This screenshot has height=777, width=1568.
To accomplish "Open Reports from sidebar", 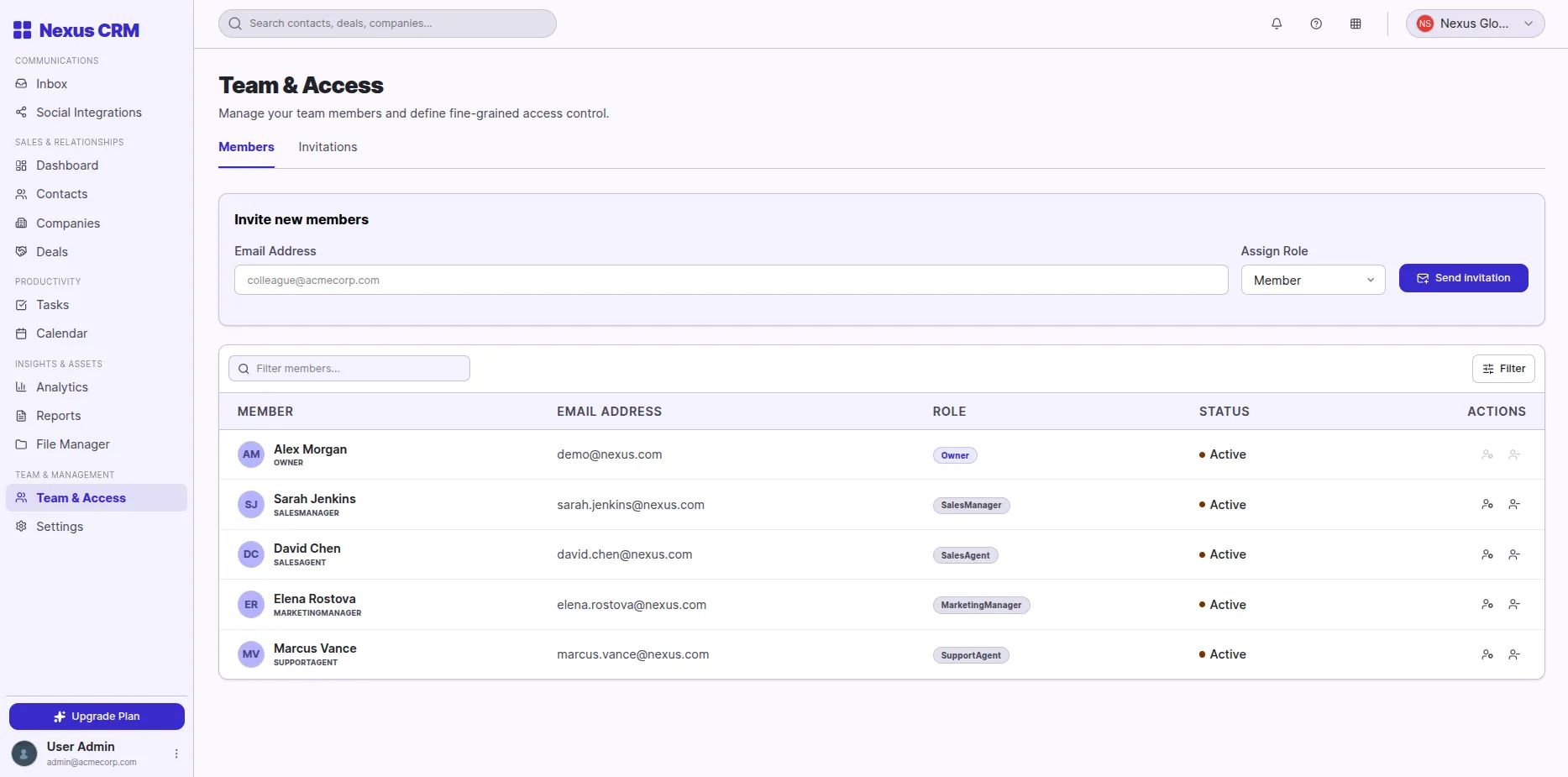I will (x=96, y=416).
